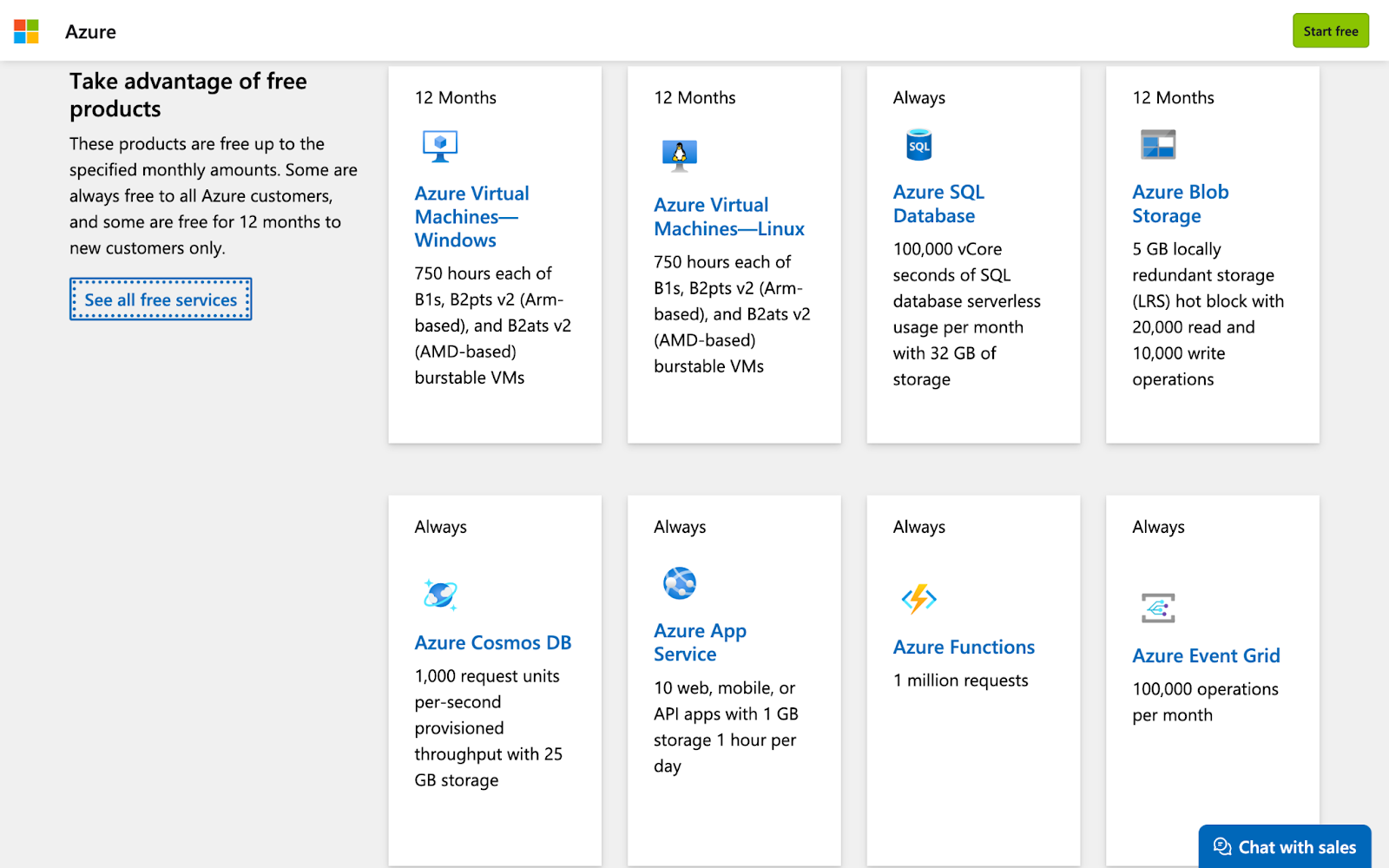Screen dimensions: 1389x868
Task: Click the Linux penguin VM icon
Action: pos(679,155)
